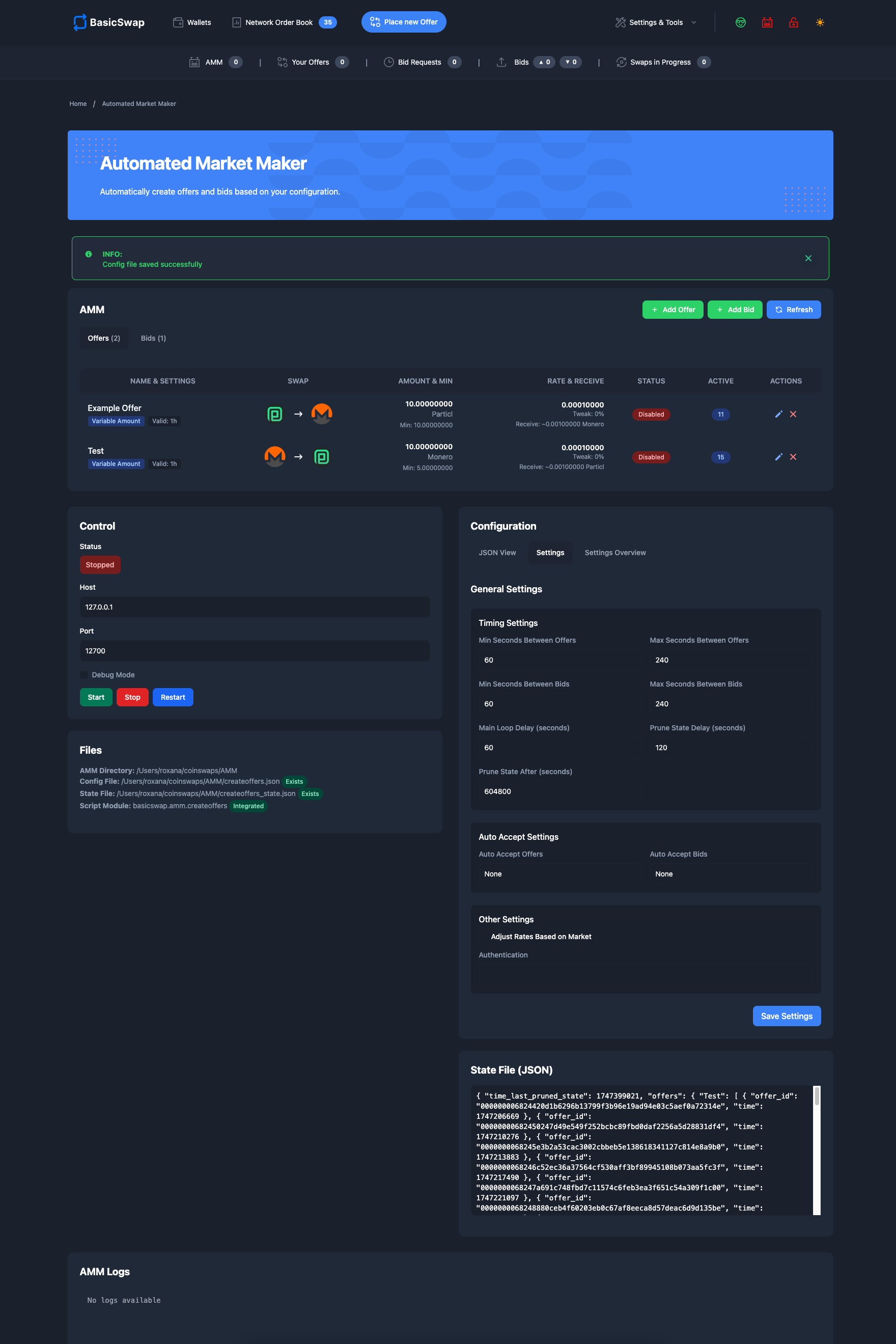Switch to the Bids (1) tab
Image resolution: width=896 pixels, height=1344 pixels.
tap(153, 339)
